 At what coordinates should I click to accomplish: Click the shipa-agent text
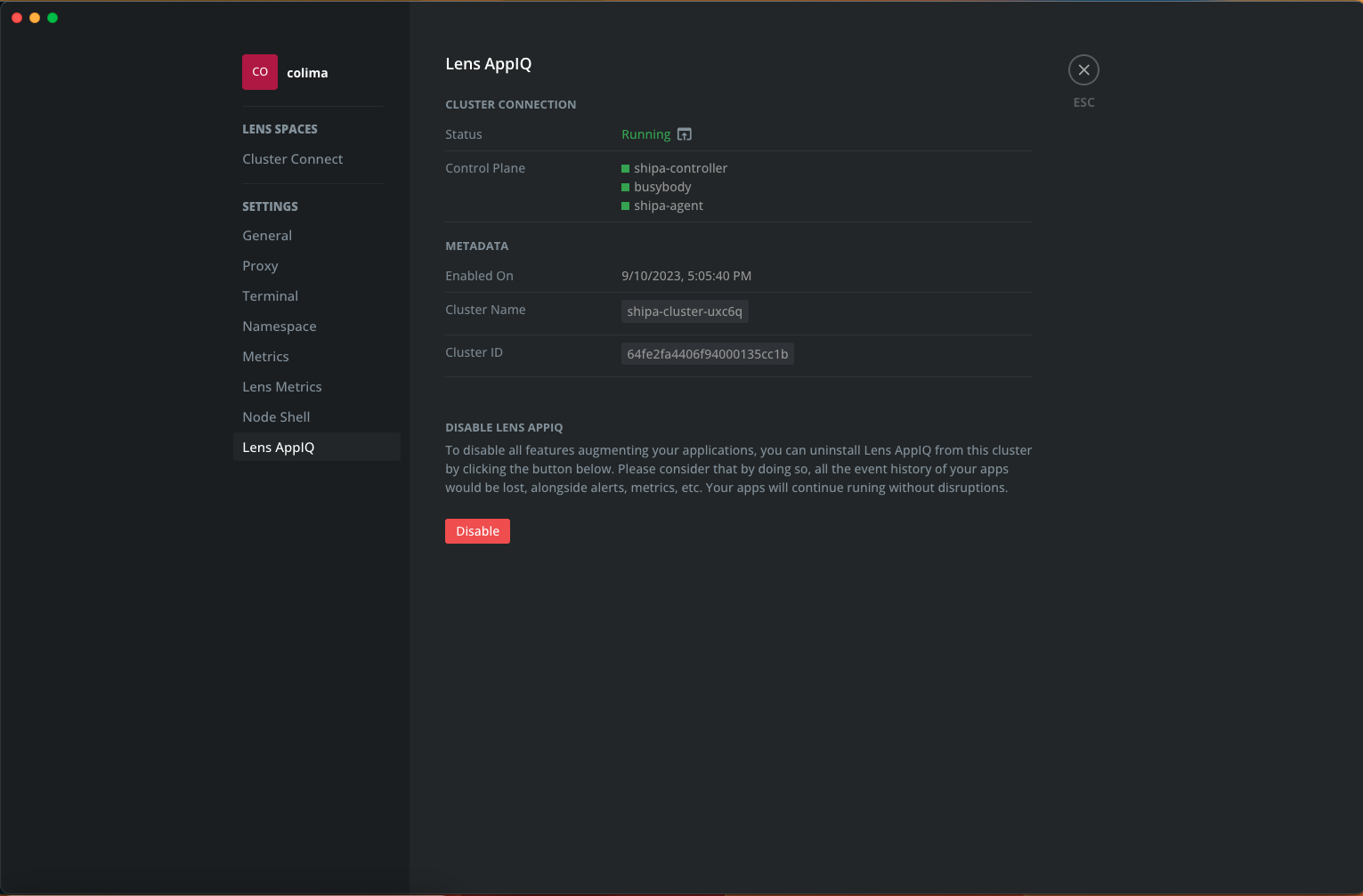pos(669,206)
